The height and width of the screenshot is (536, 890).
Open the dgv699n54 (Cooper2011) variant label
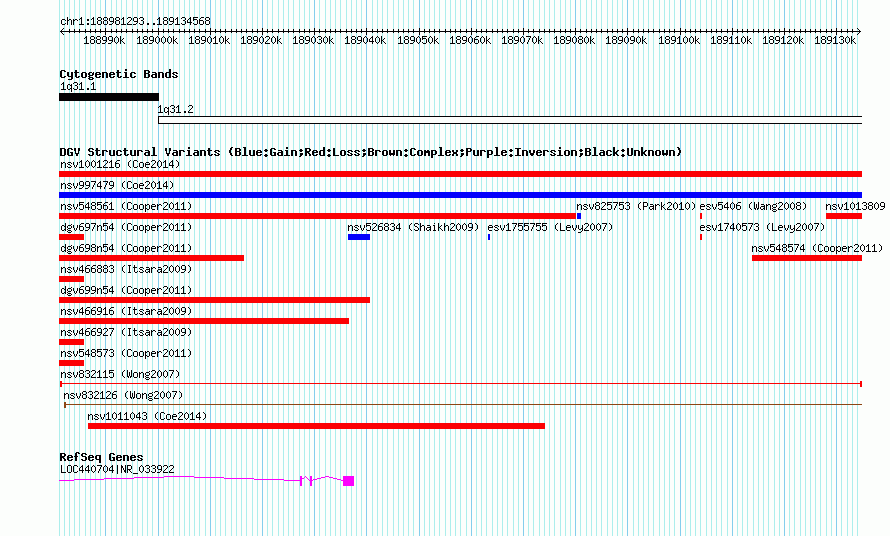point(126,290)
